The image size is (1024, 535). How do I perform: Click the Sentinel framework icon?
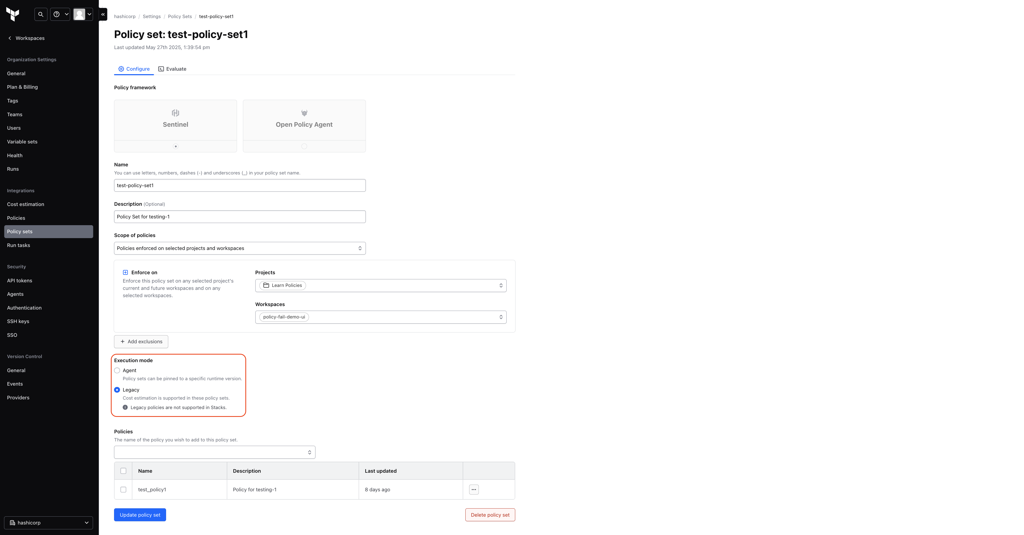pos(175,113)
